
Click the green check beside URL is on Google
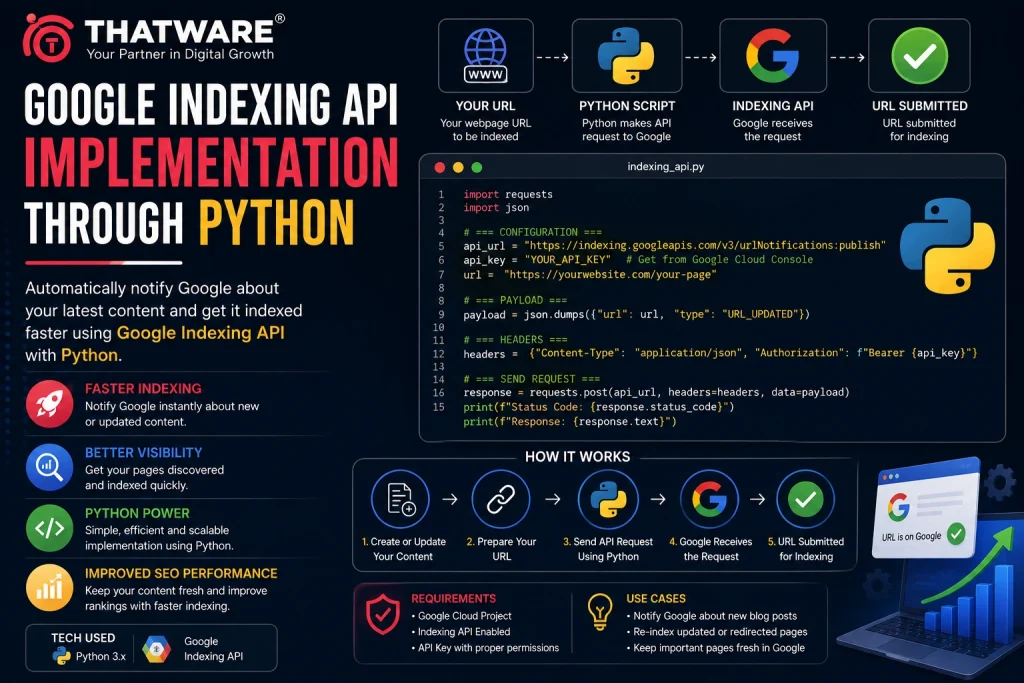click(x=956, y=533)
